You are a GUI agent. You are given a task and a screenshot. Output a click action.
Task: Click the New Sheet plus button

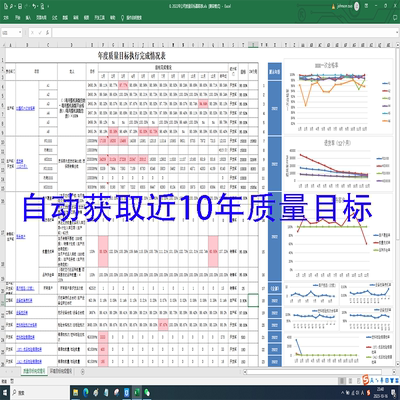coord(82,371)
